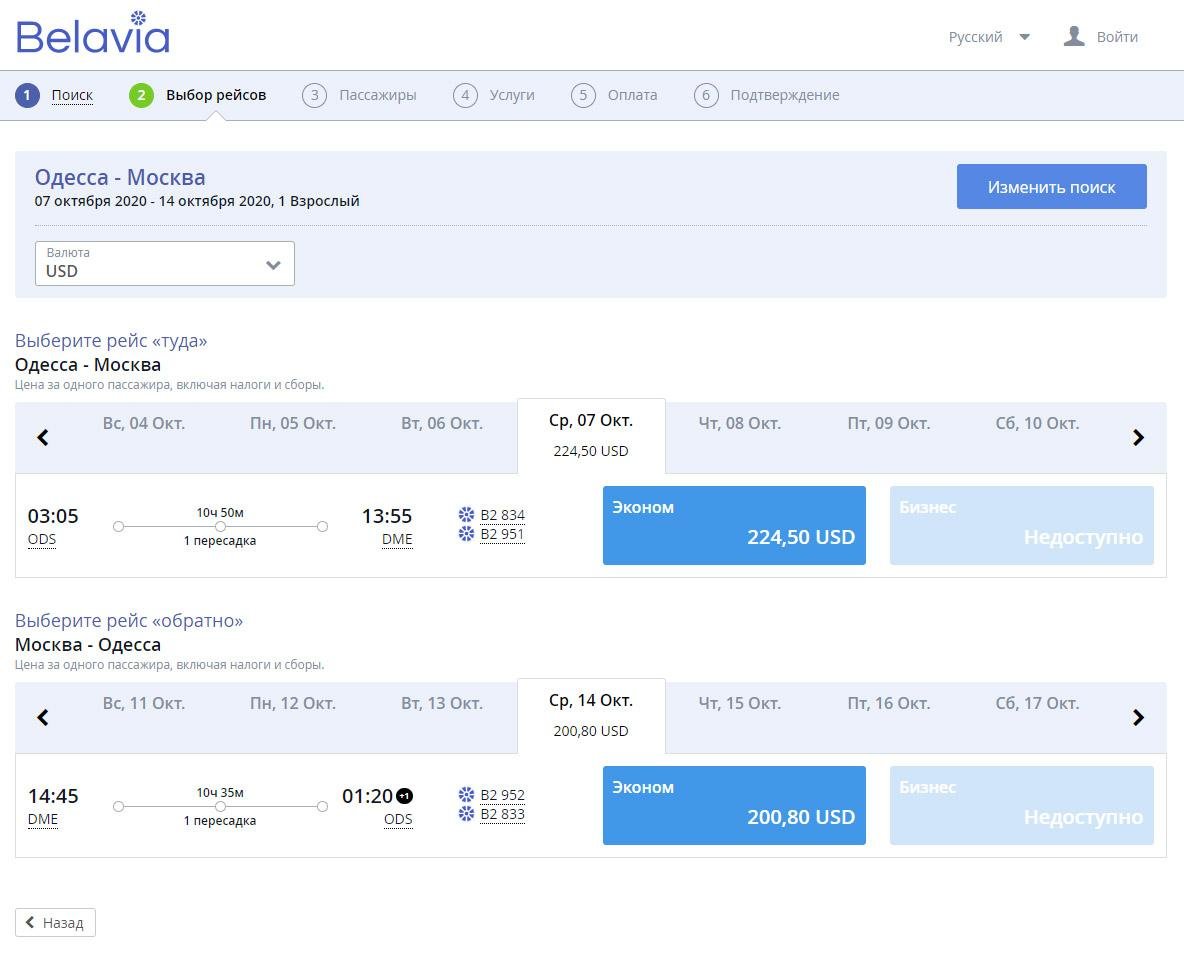
Task: Click the snowflake icon next to B2 952
Action: click(x=467, y=794)
